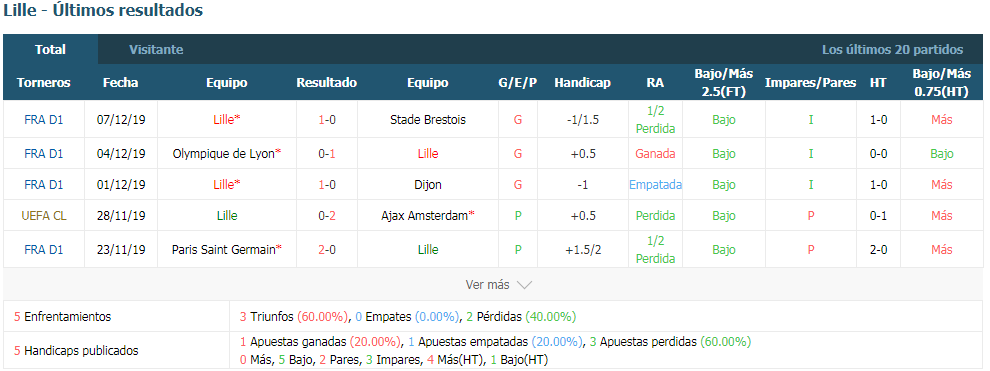Image resolution: width=990 pixels, height=371 pixels.
Task: Click the Dijon team name
Action: pos(427,185)
